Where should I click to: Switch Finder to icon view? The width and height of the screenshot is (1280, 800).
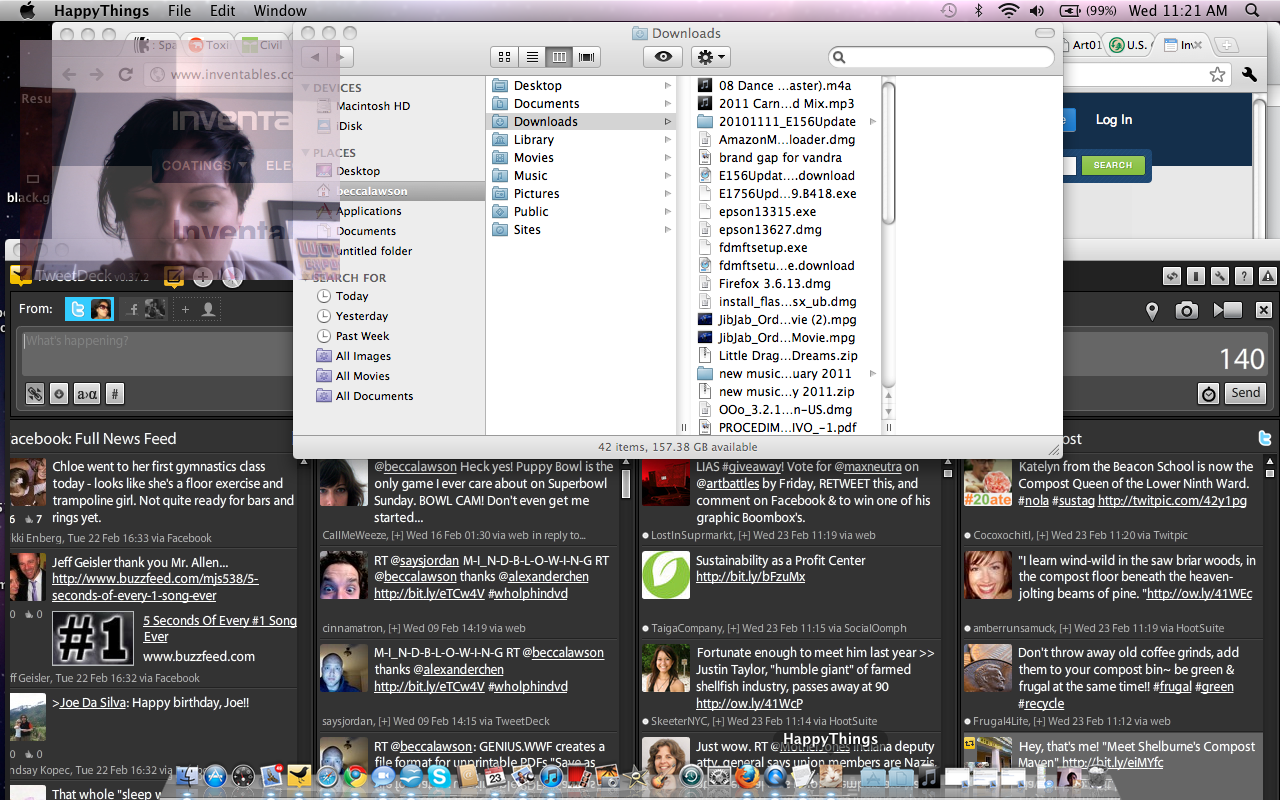pyautogui.click(x=505, y=57)
